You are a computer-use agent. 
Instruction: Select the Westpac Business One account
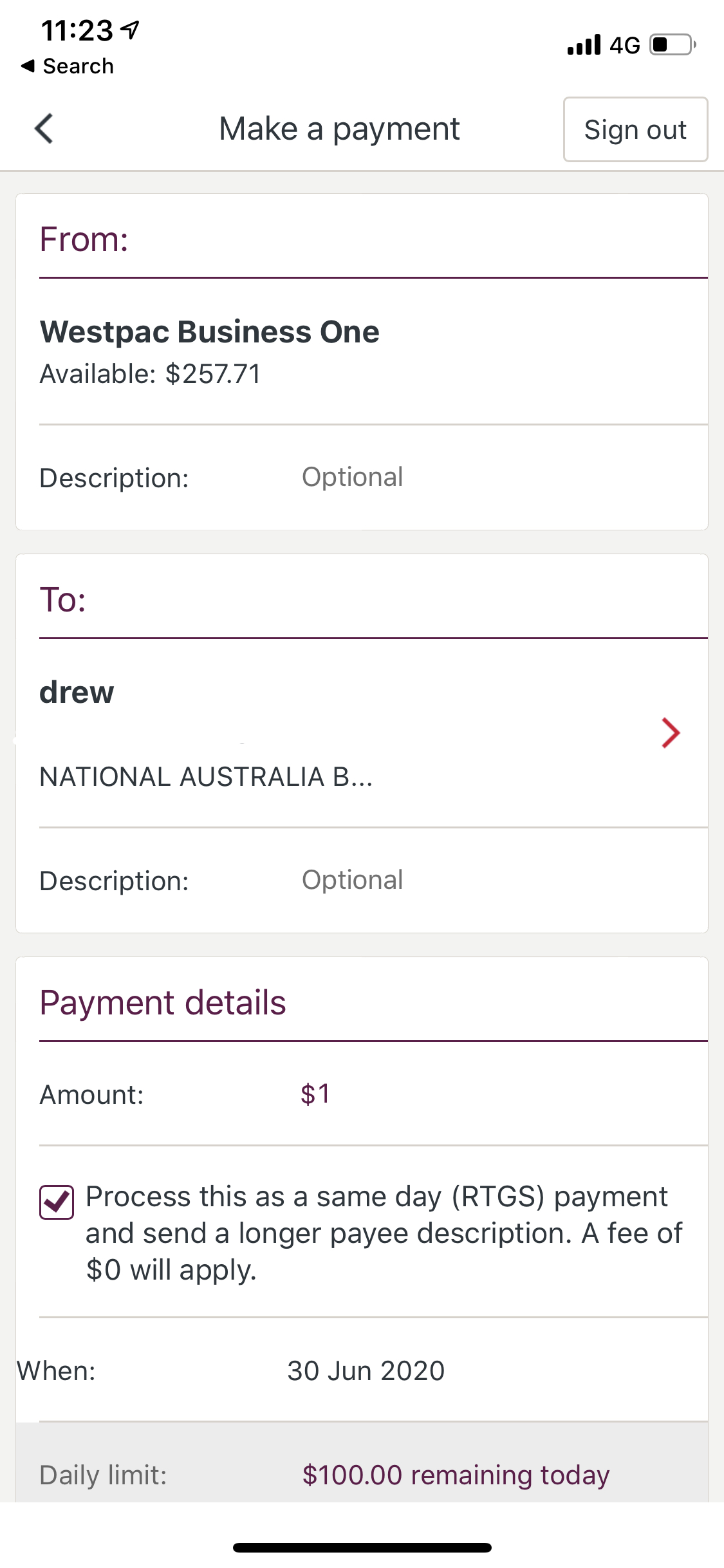[210, 332]
